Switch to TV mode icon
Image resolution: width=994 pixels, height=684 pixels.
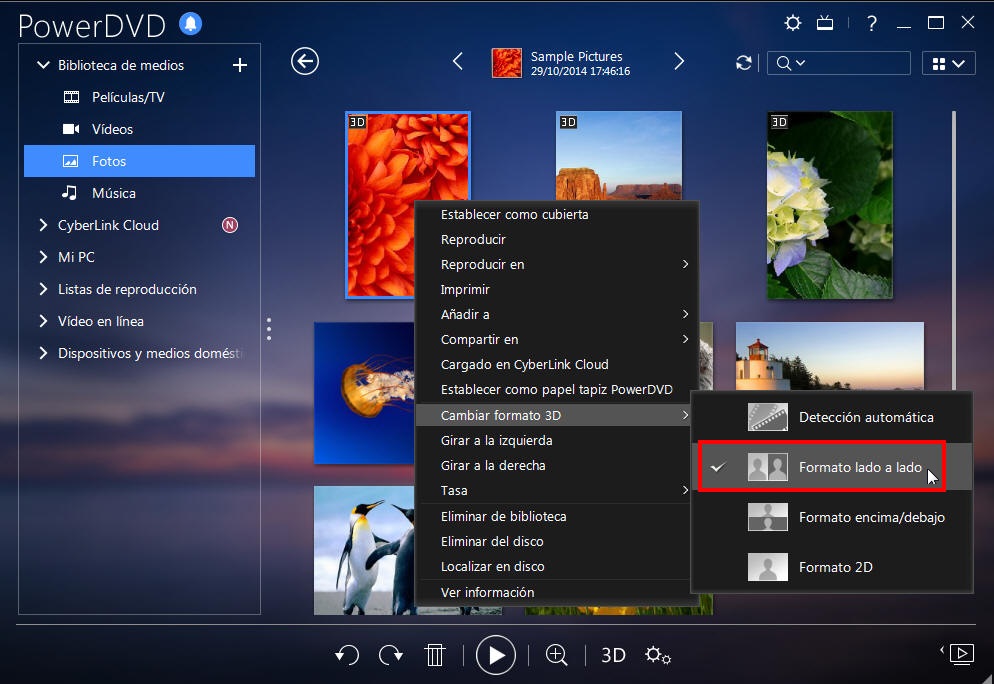coord(825,23)
